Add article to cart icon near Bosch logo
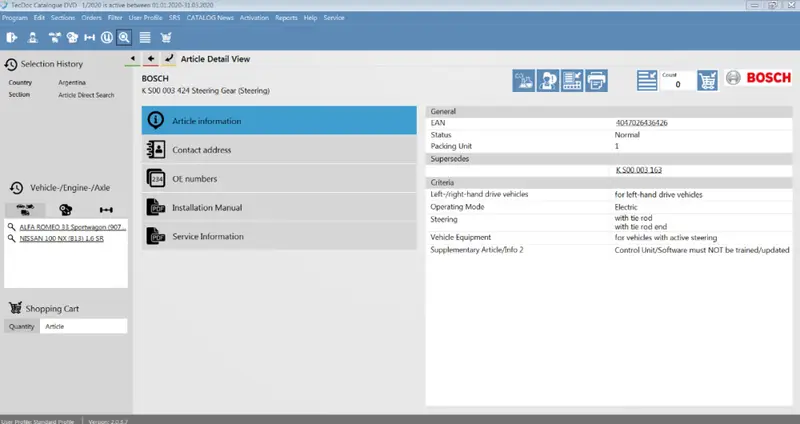This screenshot has height=424, width=800. (x=707, y=81)
